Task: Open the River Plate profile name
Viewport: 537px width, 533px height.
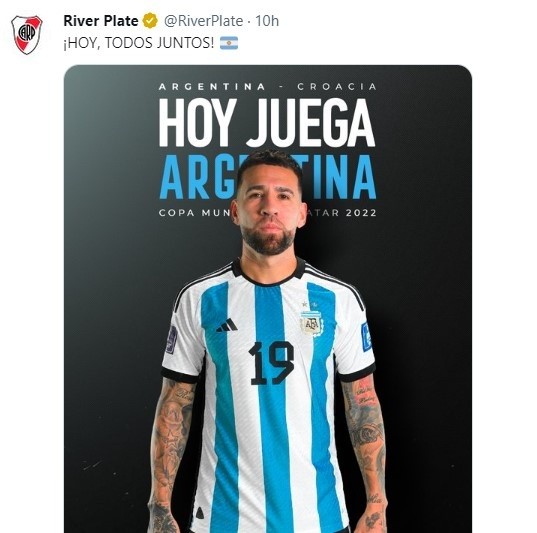Action: coord(101,21)
